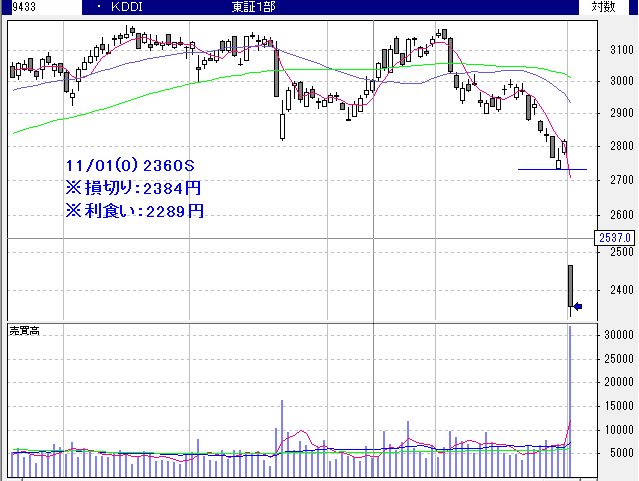Click the 10000 volume axis label

tap(612, 429)
